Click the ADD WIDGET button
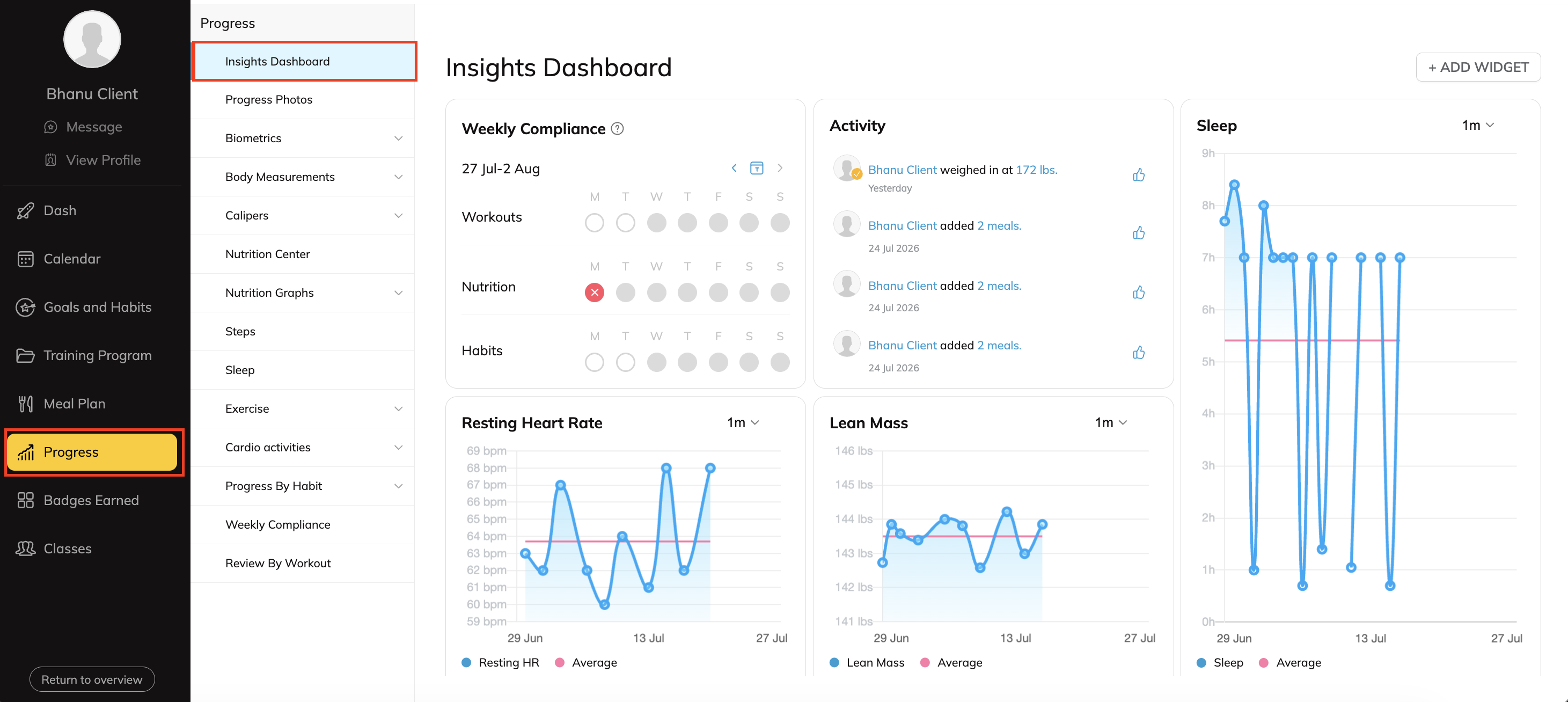This screenshot has width=1568, height=702. (x=1478, y=67)
